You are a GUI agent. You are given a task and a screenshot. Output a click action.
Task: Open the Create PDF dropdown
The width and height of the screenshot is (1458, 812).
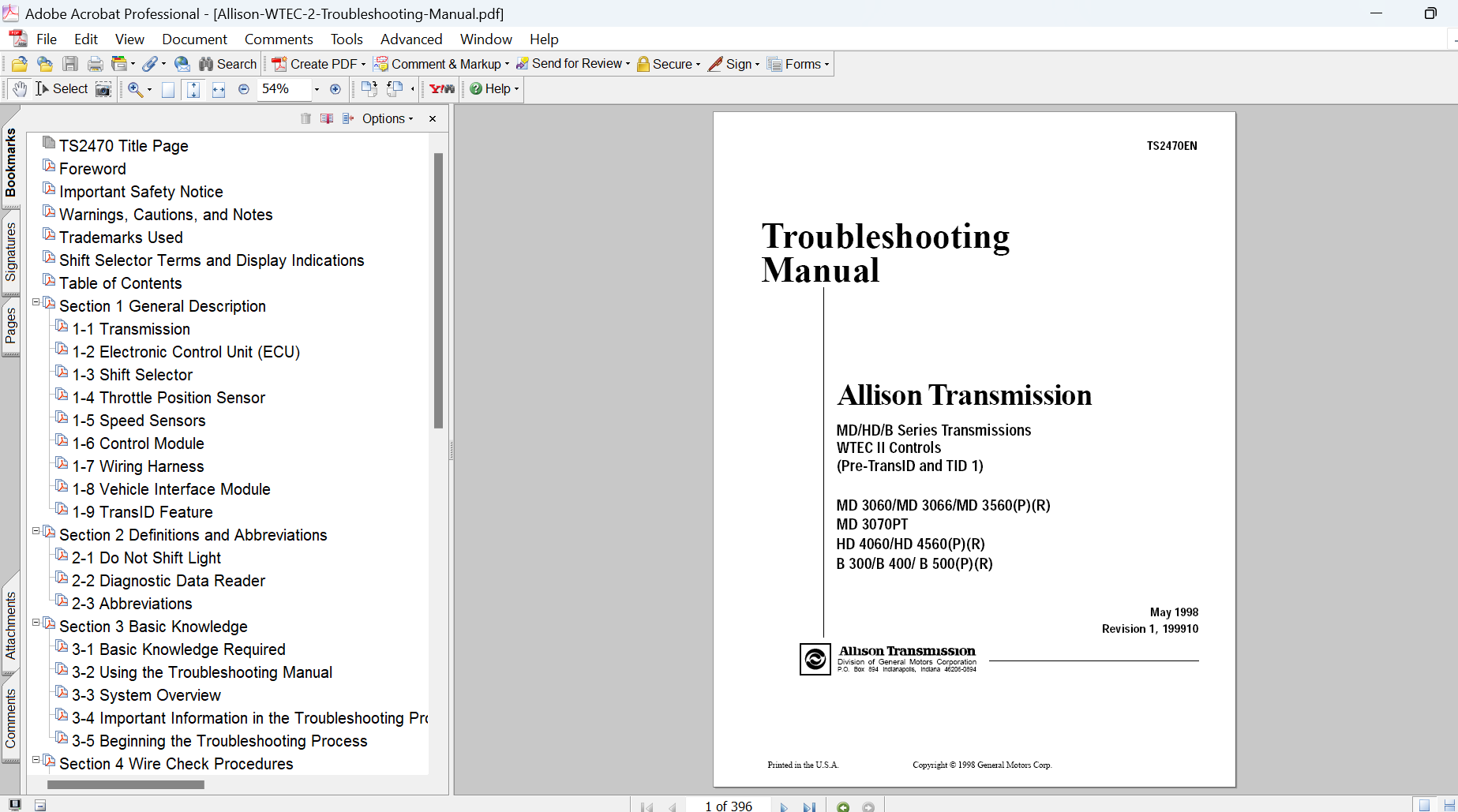[319, 64]
